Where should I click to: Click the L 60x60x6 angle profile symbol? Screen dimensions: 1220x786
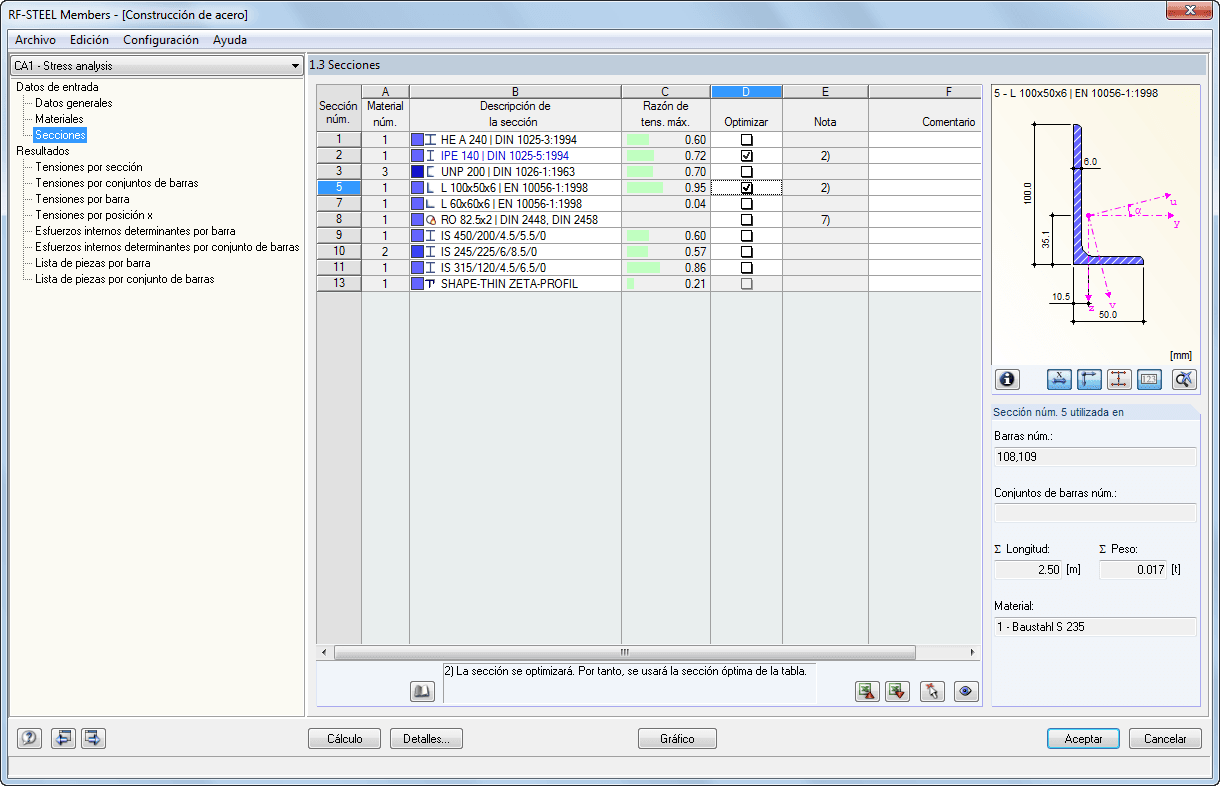[x=432, y=204]
